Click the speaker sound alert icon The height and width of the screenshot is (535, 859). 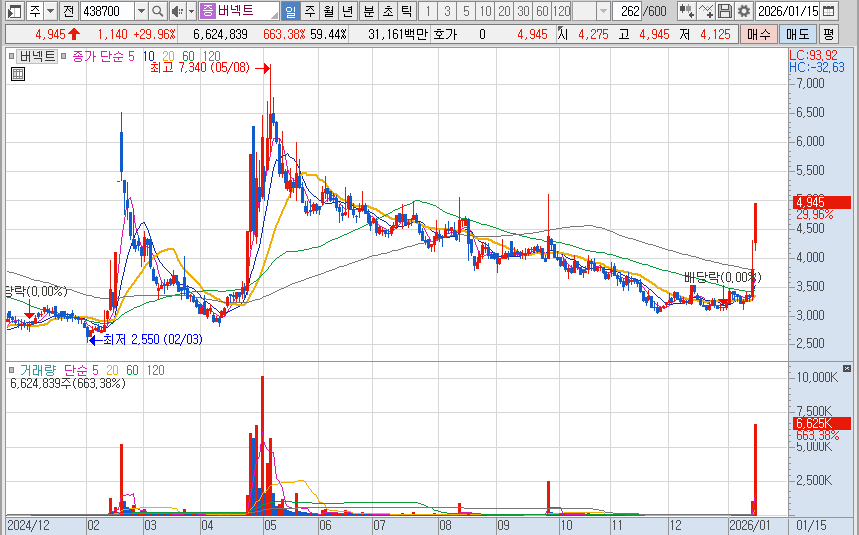tap(176, 10)
